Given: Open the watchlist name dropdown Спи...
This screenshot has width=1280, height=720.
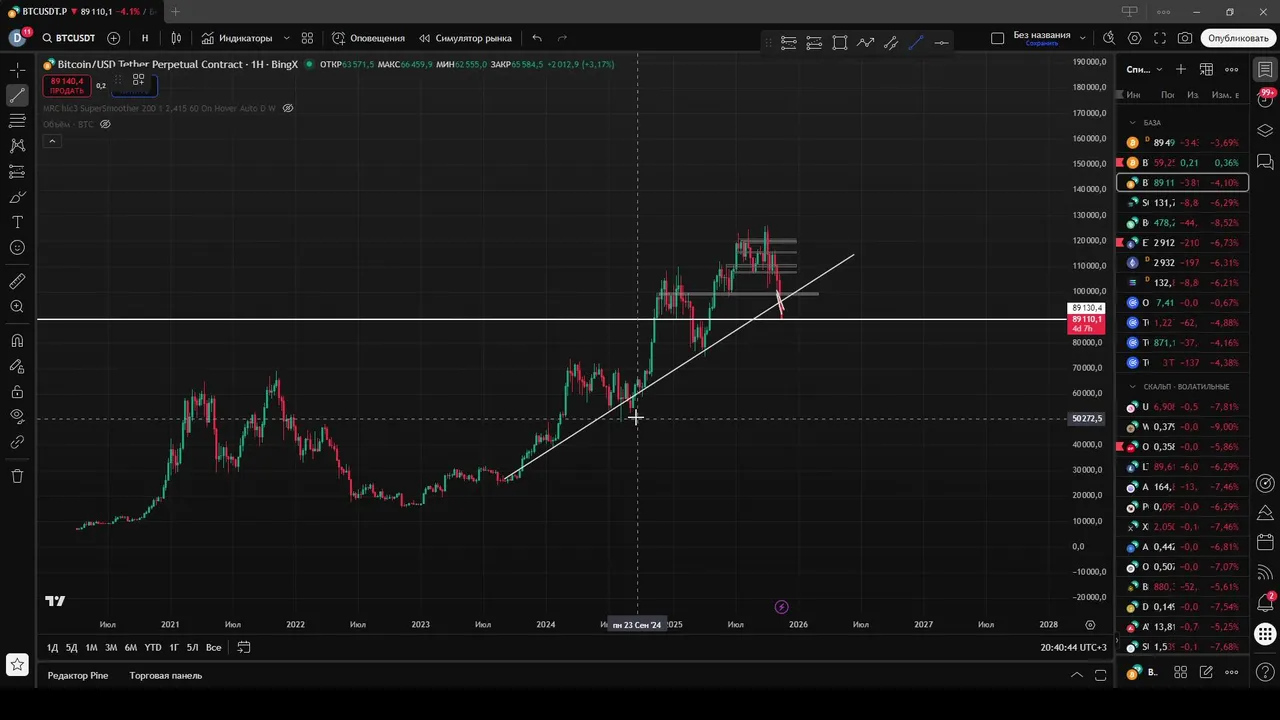Looking at the screenshot, I should (x=1145, y=69).
